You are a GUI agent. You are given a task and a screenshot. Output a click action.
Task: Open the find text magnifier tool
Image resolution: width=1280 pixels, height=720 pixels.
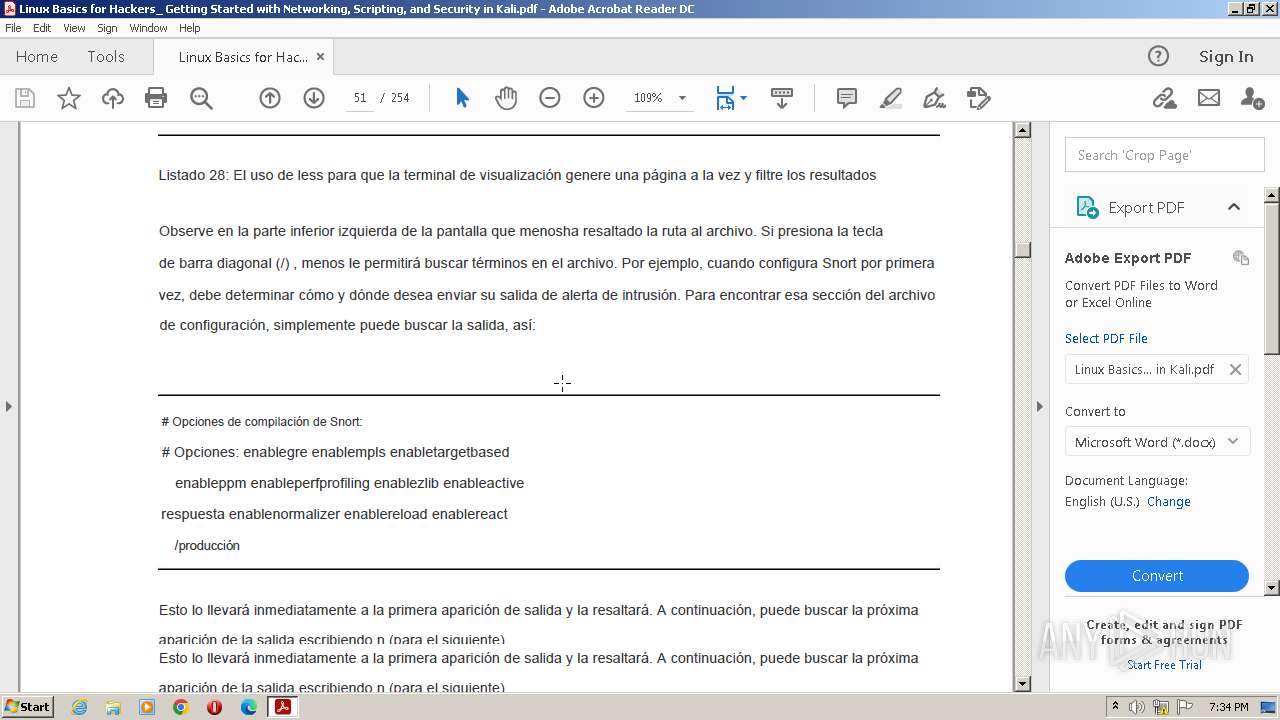coord(201,98)
